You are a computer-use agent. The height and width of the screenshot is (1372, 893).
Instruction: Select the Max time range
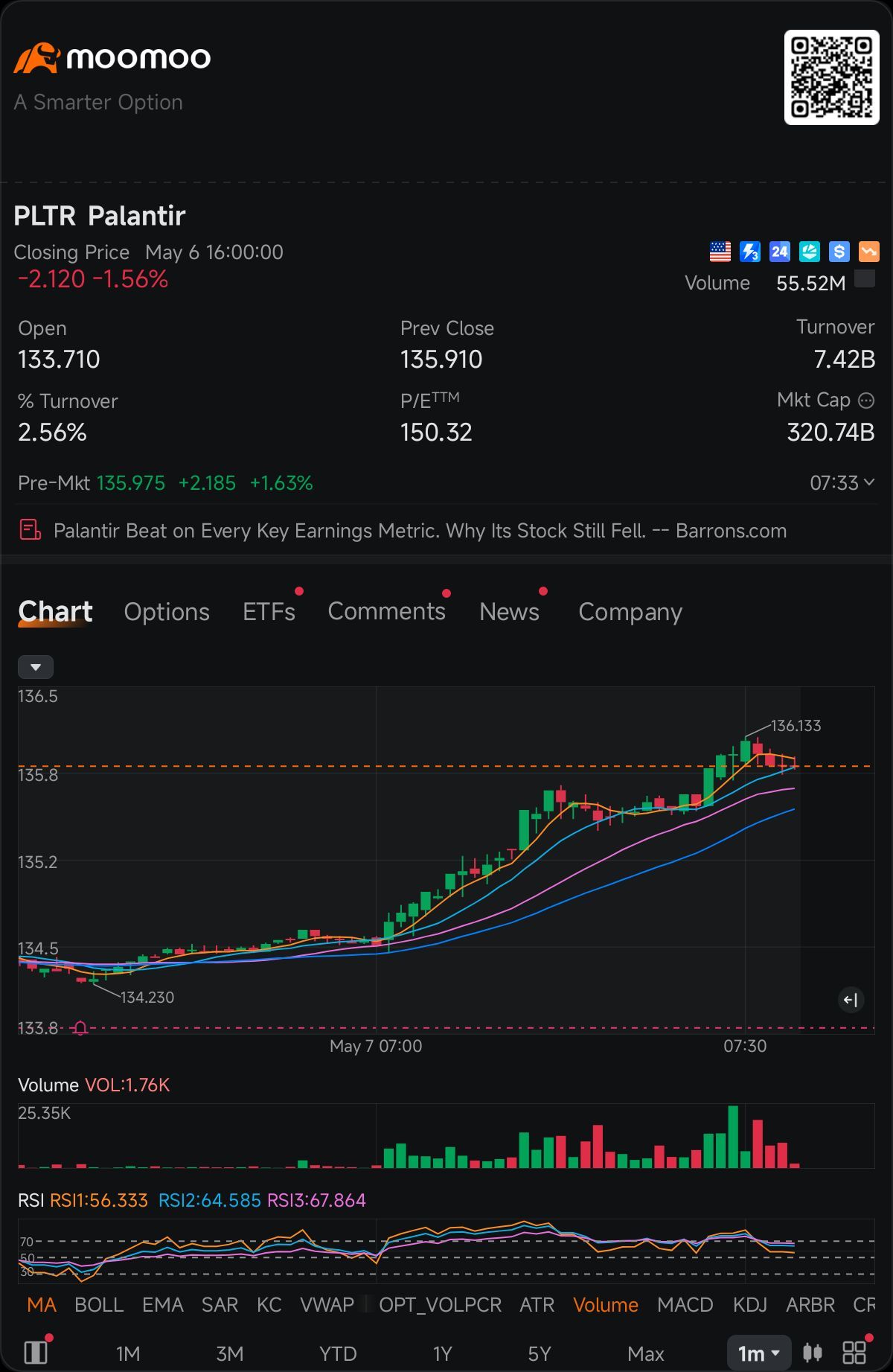coord(646,1353)
